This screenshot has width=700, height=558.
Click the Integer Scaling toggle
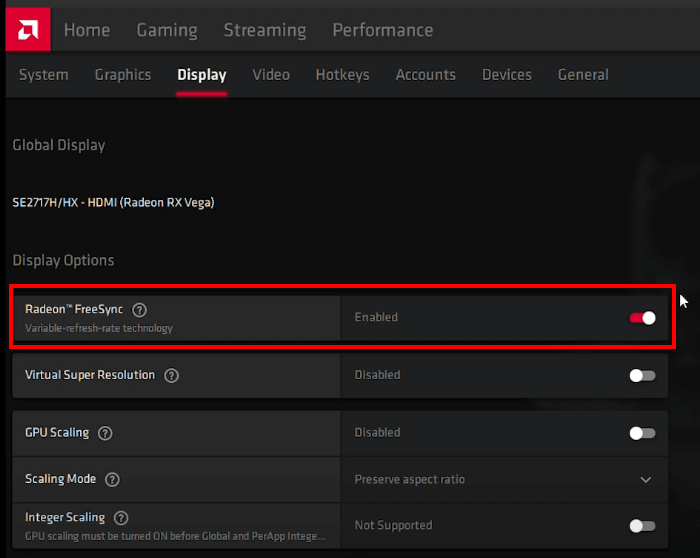642,526
